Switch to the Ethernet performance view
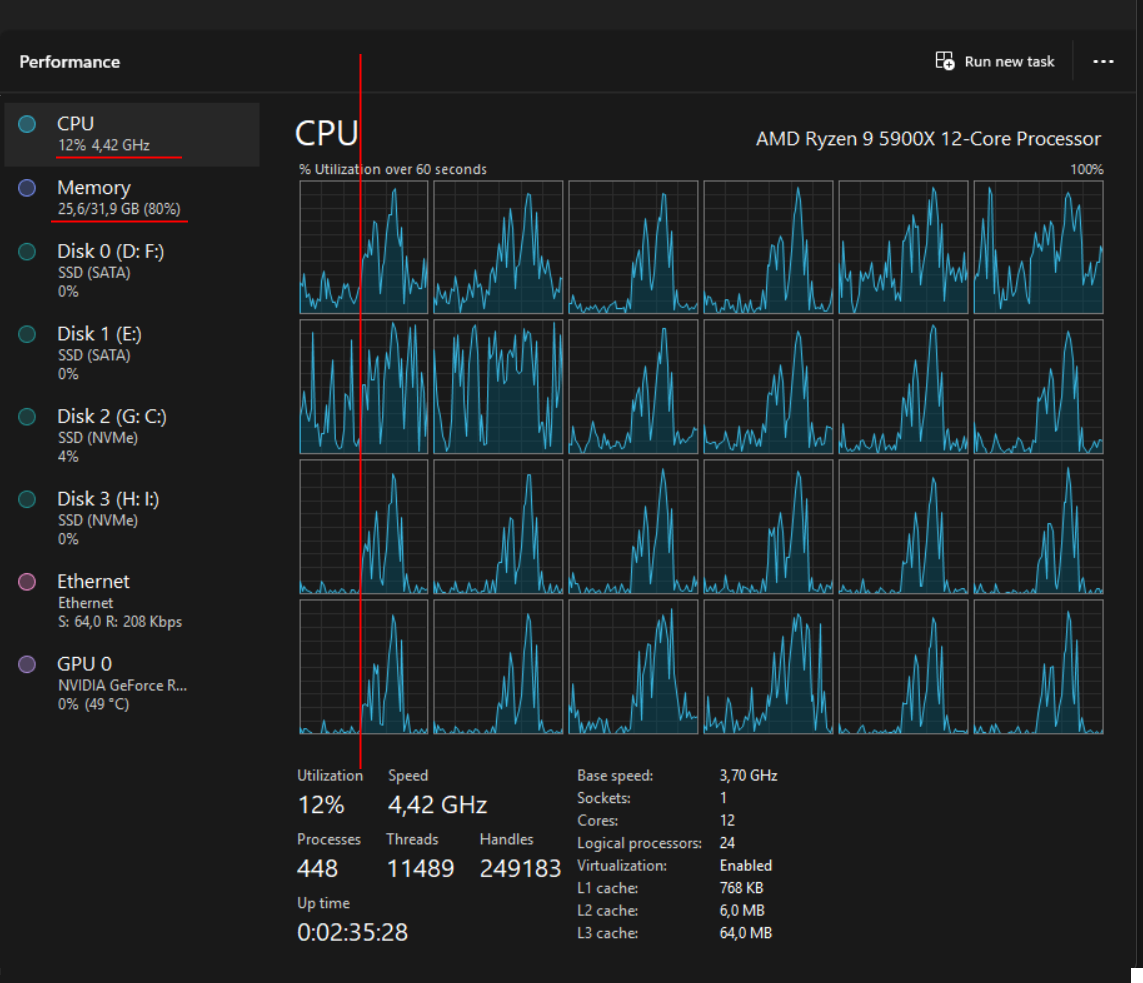1143x983 pixels. (x=131, y=601)
